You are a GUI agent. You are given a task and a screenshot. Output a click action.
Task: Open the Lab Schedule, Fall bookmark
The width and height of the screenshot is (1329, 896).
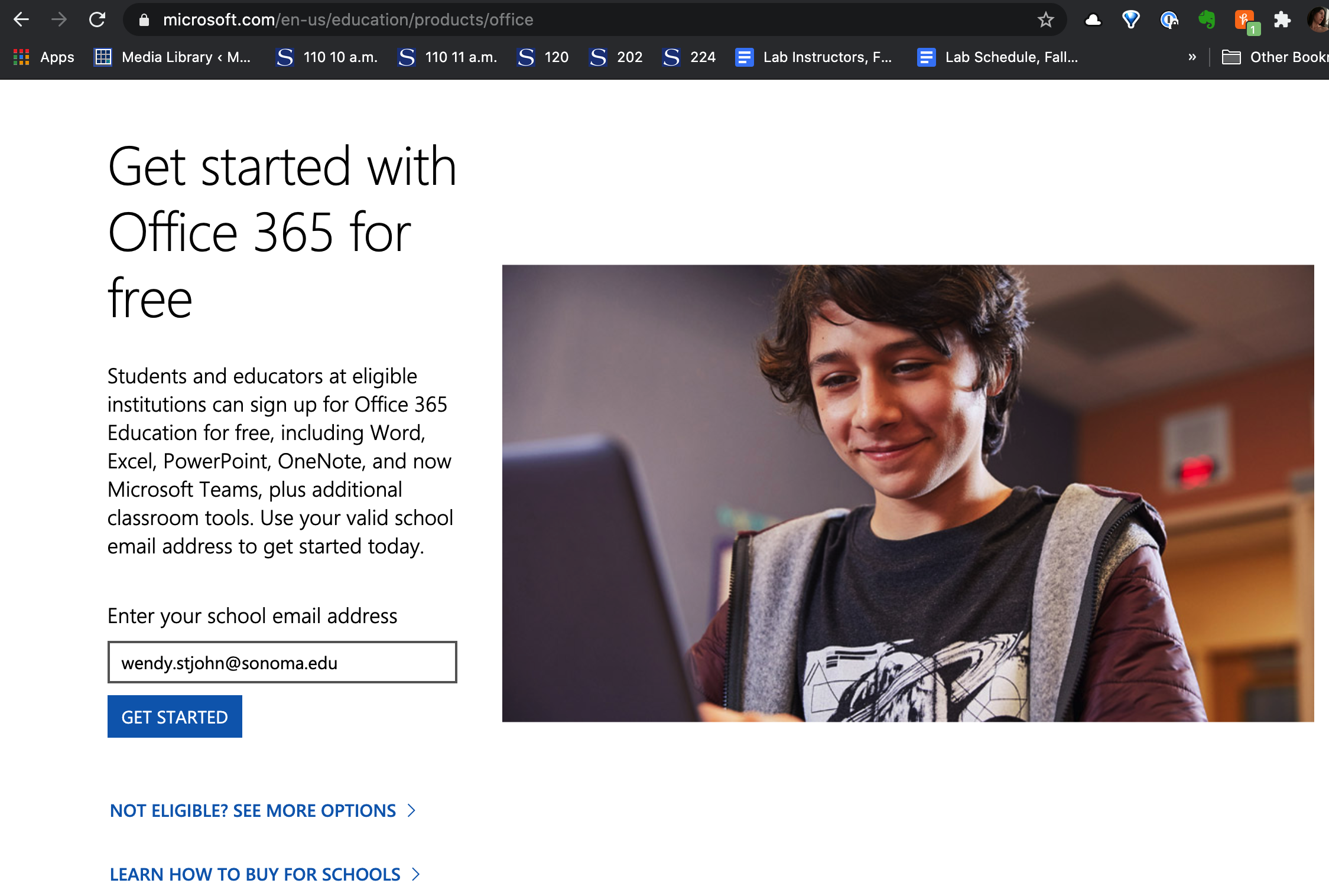point(998,57)
